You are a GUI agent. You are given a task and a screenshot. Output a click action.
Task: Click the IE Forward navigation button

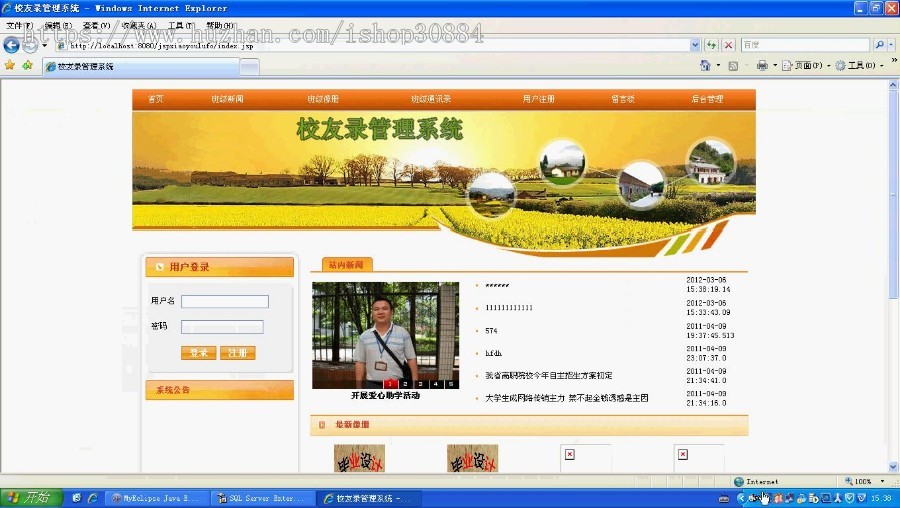(30, 45)
